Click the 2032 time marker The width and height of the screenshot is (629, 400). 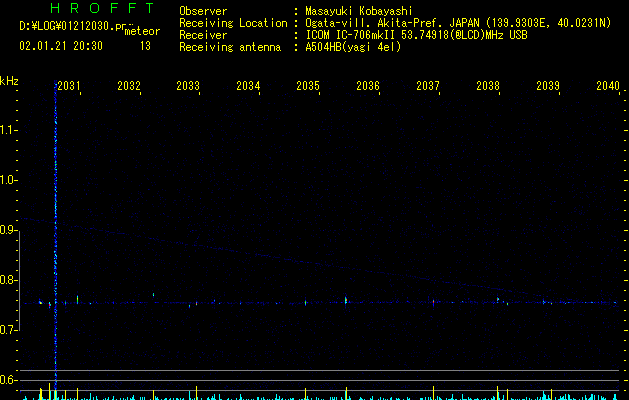point(129,86)
